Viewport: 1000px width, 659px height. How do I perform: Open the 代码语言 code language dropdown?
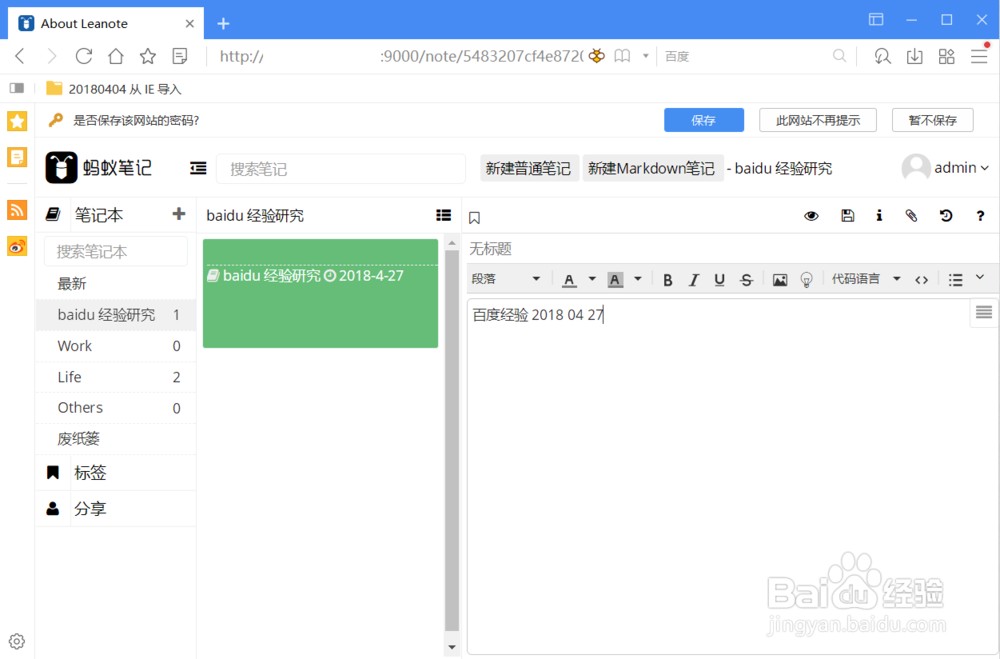[x=866, y=279]
